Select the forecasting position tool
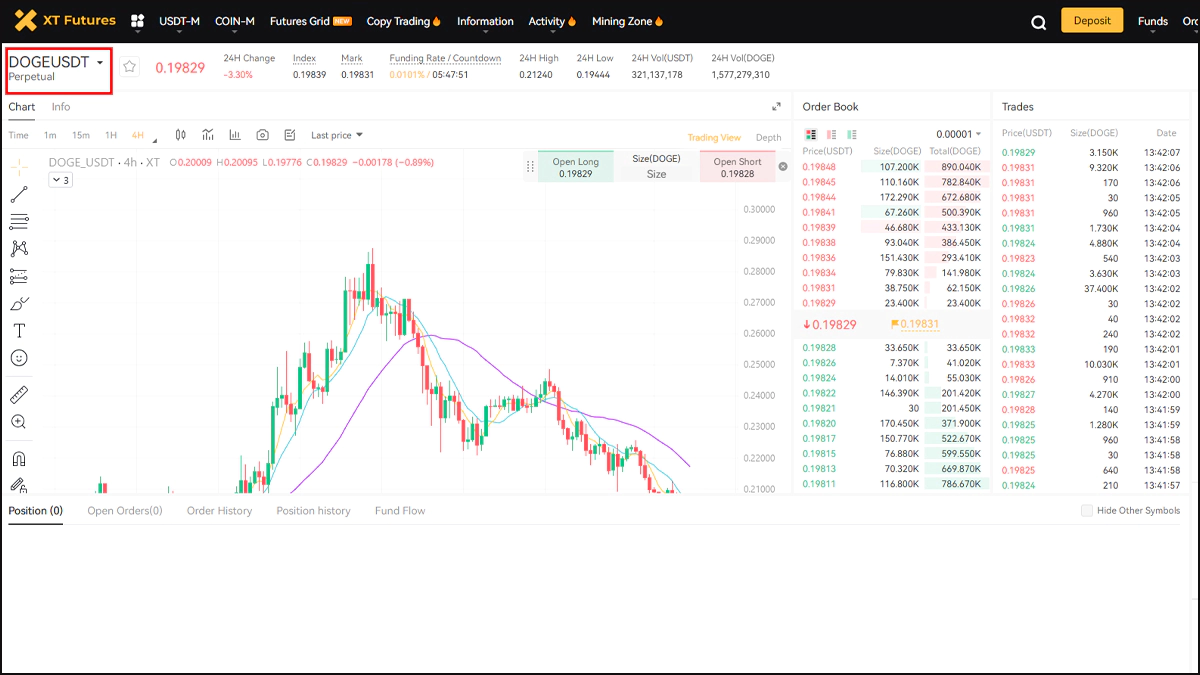The width and height of the screenshot is (1200, 675). click(19, 276)
